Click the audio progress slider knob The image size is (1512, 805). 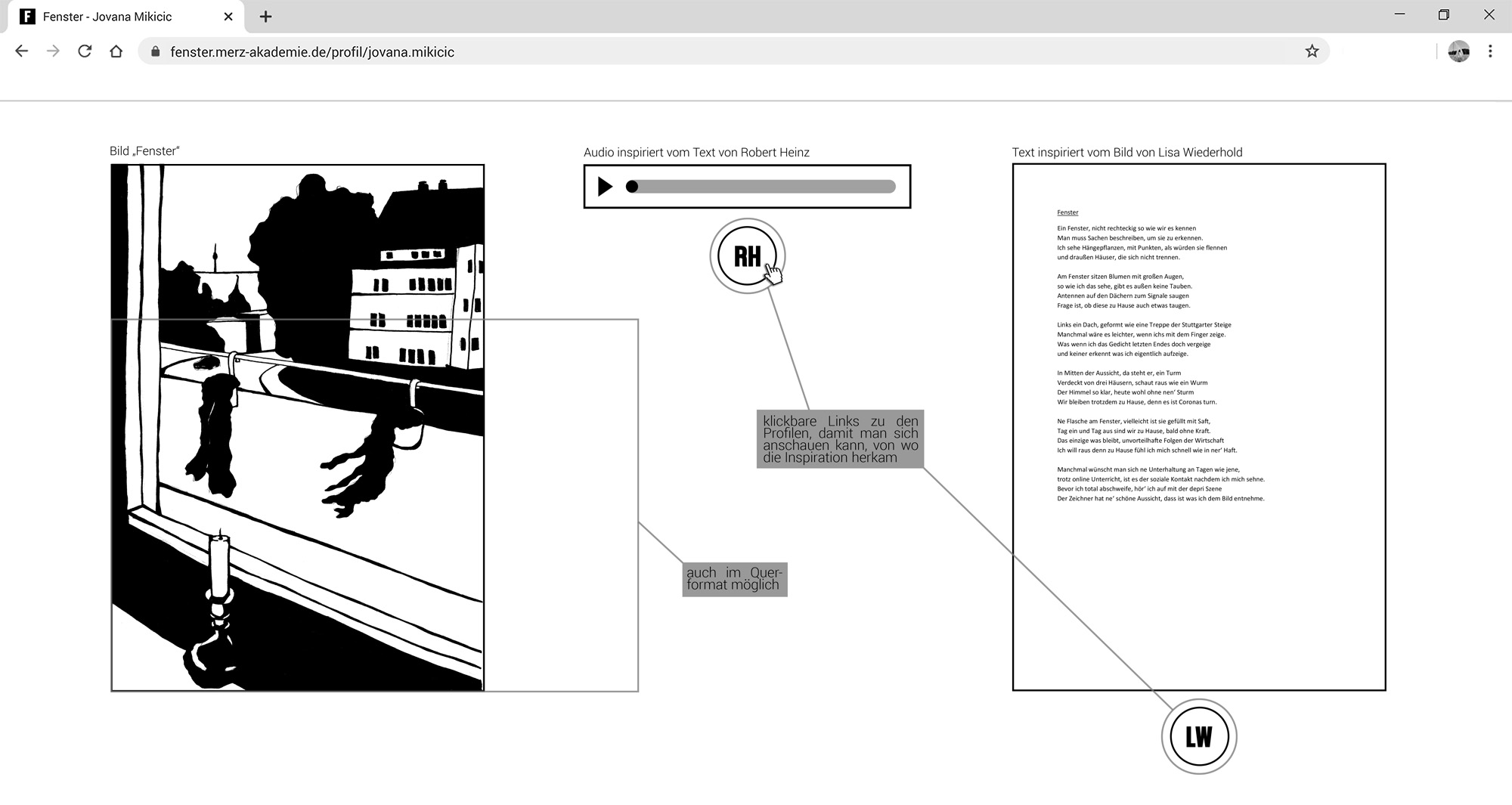[x=632, y=186]
